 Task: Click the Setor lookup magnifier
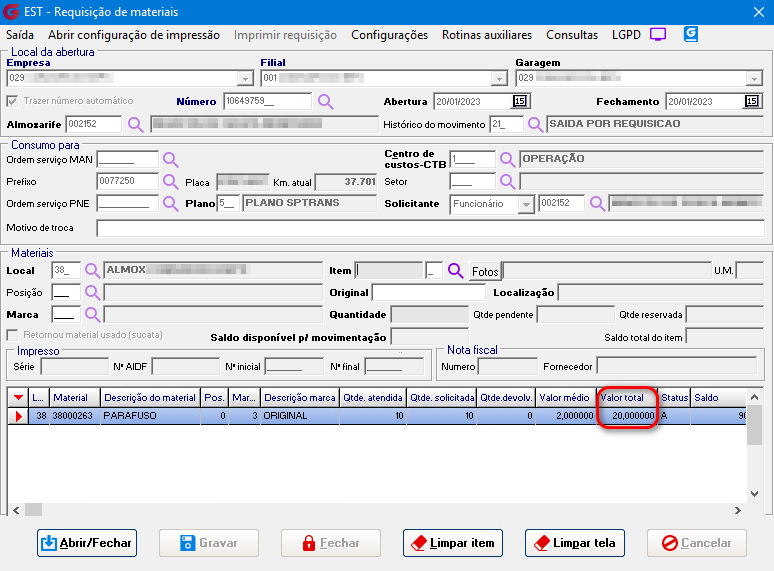pos(507,181)
